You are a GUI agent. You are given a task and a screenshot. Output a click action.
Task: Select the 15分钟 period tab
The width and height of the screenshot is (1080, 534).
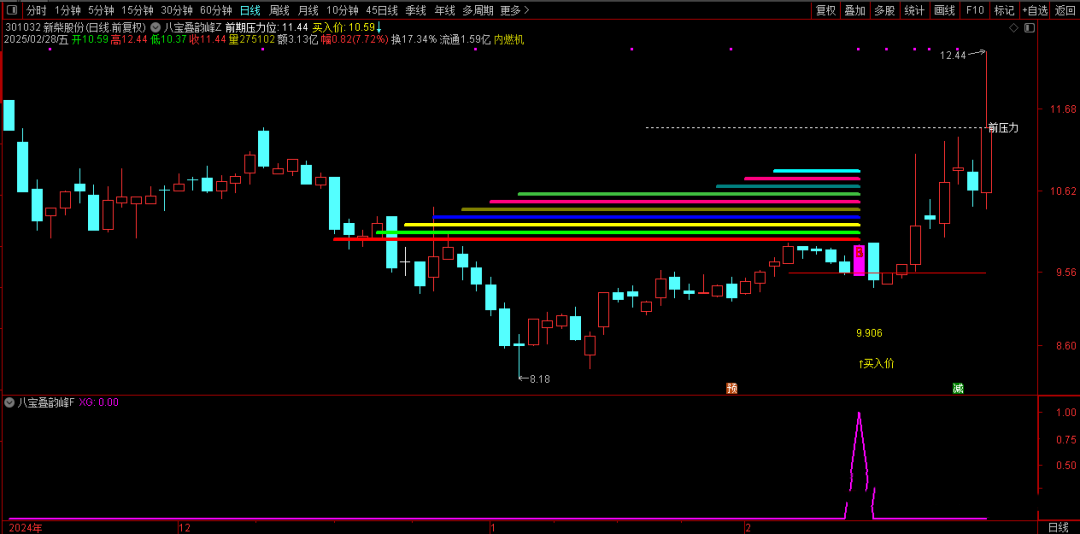coord(138,10)
